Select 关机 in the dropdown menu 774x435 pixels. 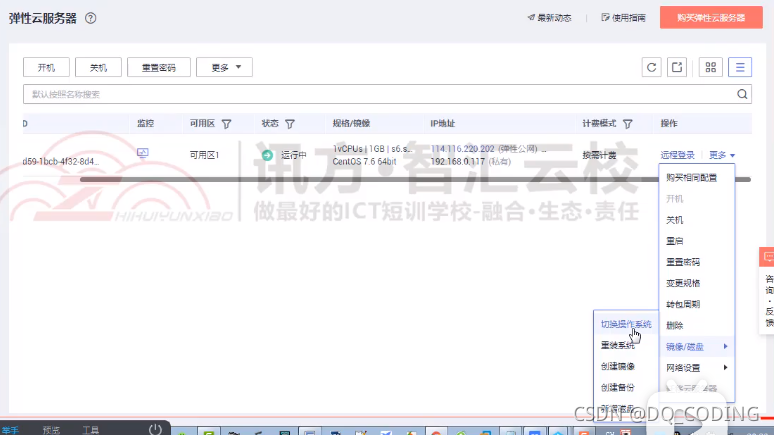pos(674,220)
